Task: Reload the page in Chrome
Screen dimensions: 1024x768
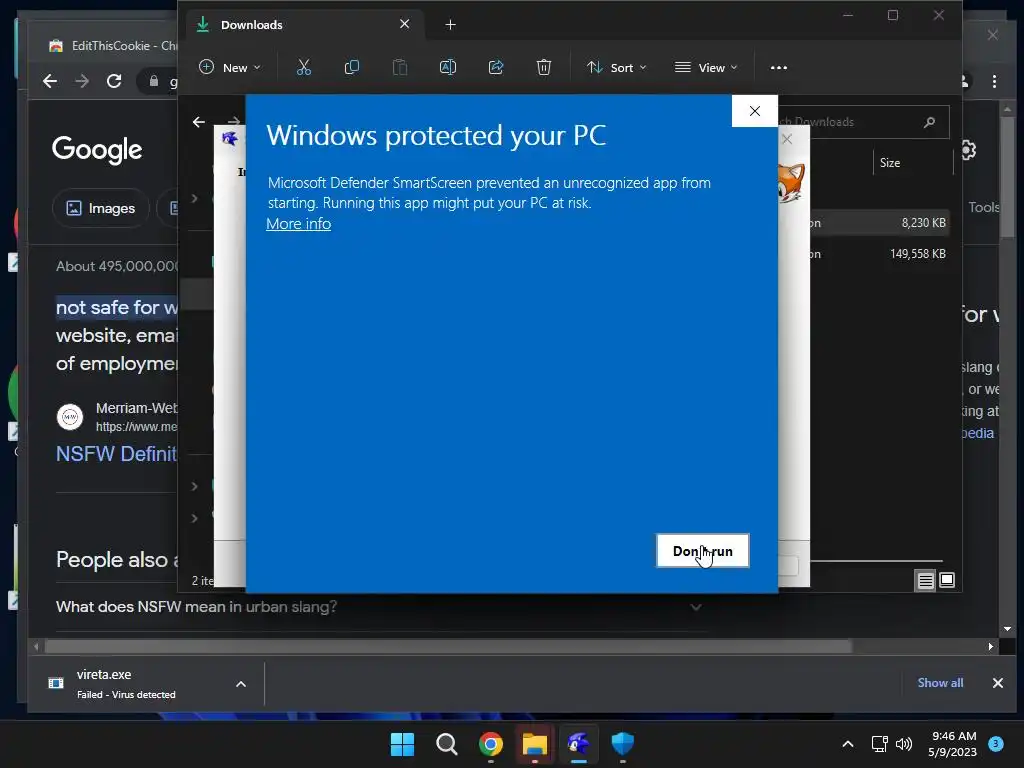Action: (x=114, y=81)
